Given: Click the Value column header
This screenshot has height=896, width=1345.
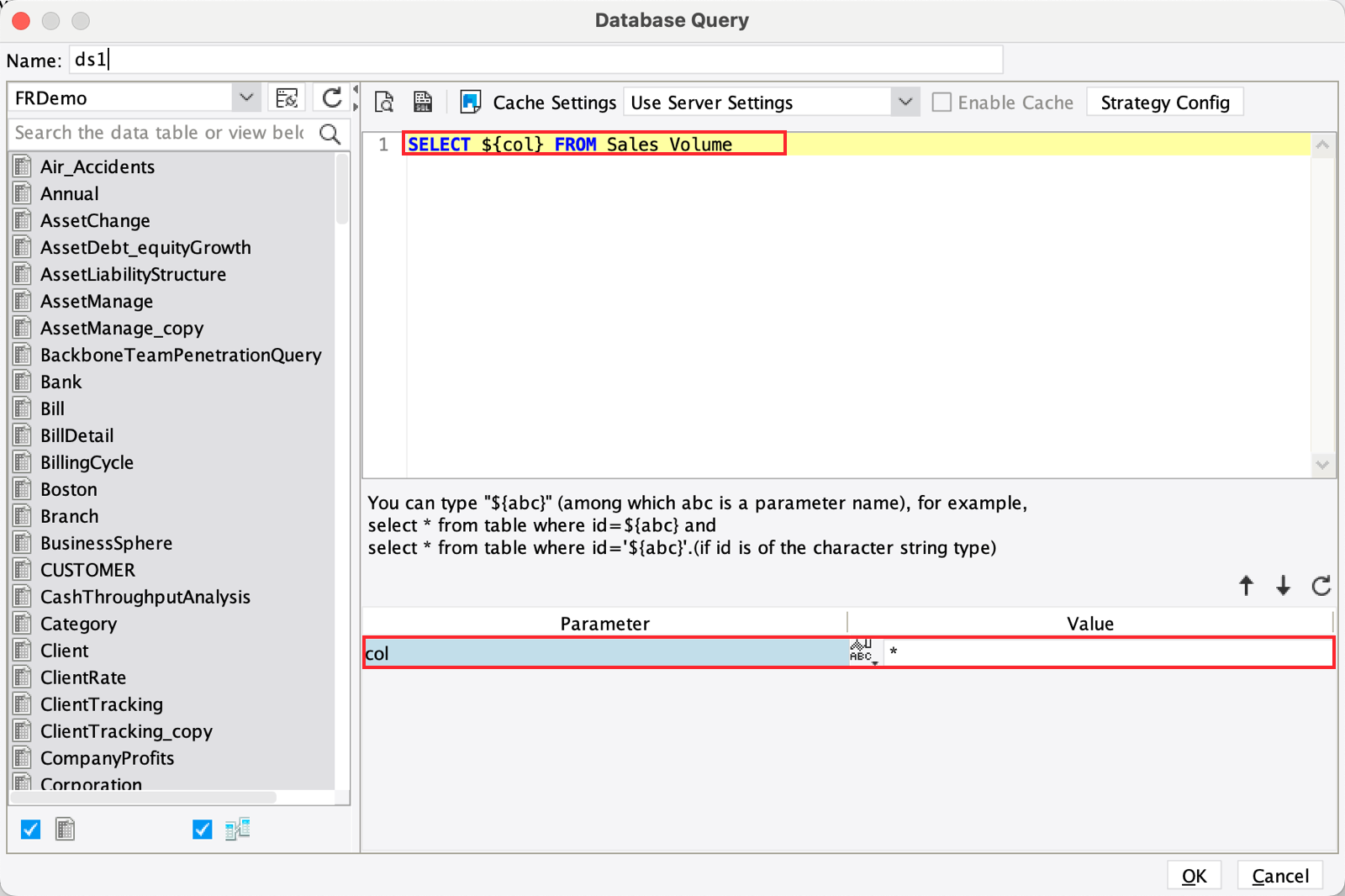Looking at the screenshot, I should point(1090,624).
